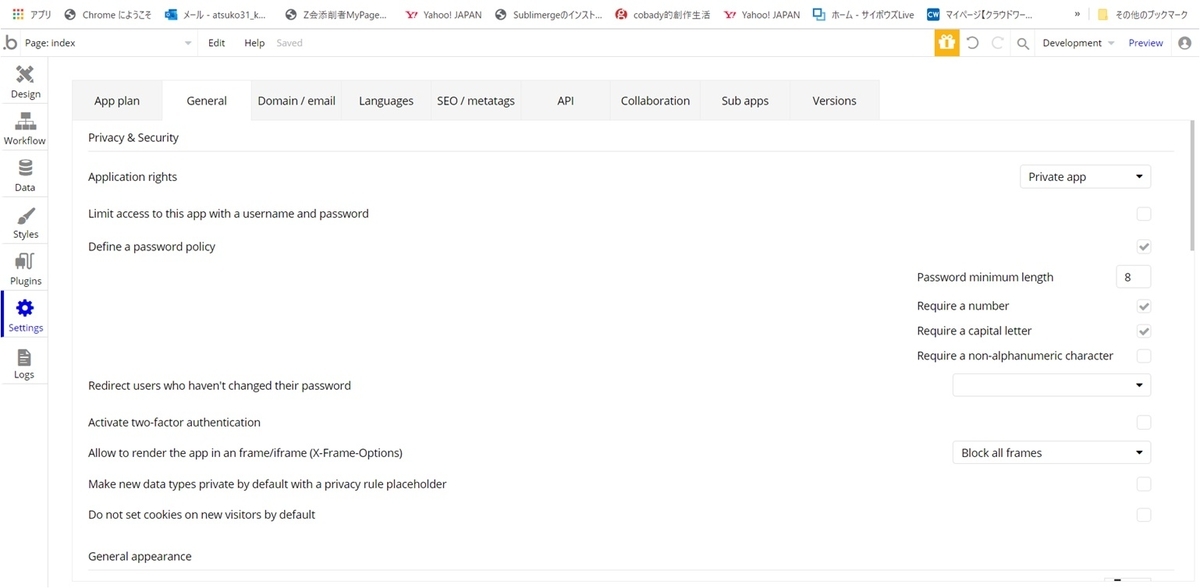Open the X-Frame-Options Block all frames dropdown
Screen dimensions: 1200x588
click(1051, 453)
